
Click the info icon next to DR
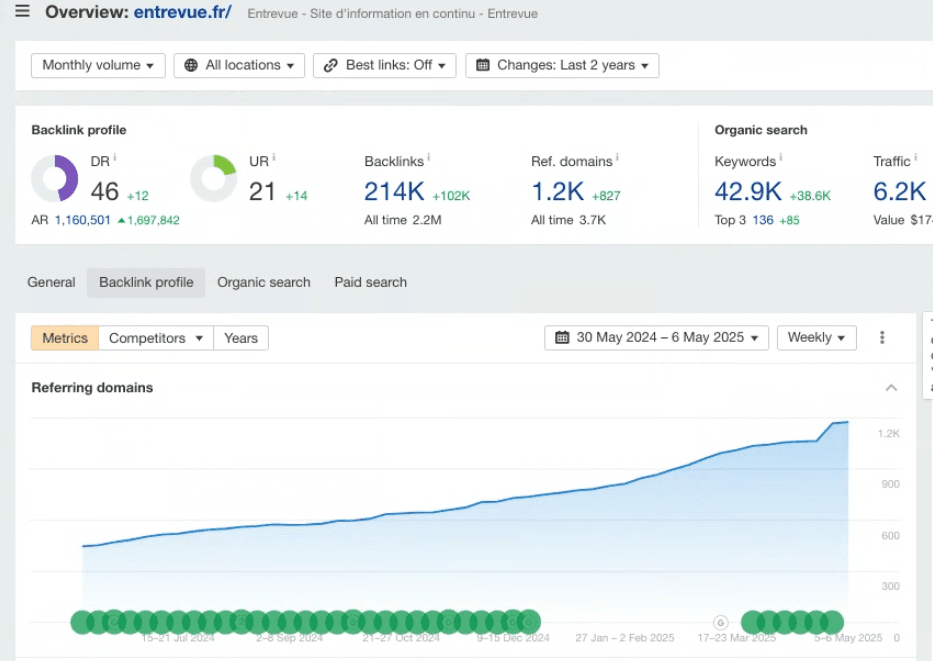115,158
